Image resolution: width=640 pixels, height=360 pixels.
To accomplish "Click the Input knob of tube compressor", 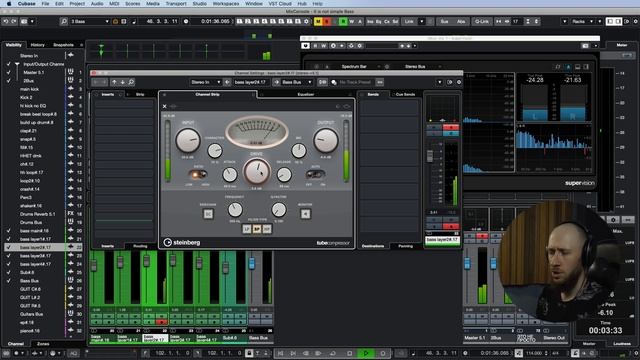I will pos(188,140).
